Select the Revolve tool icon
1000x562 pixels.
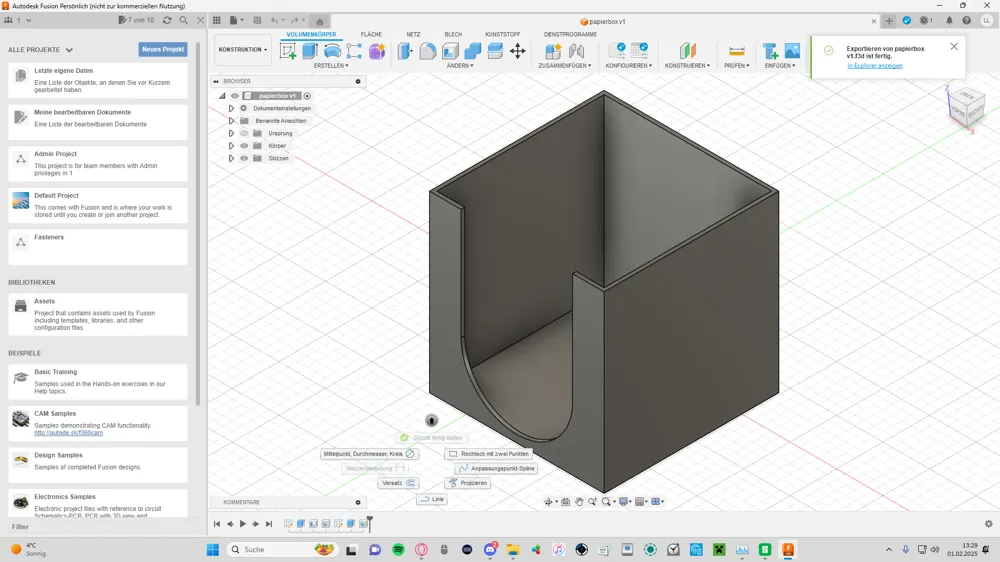pos(332,51)
